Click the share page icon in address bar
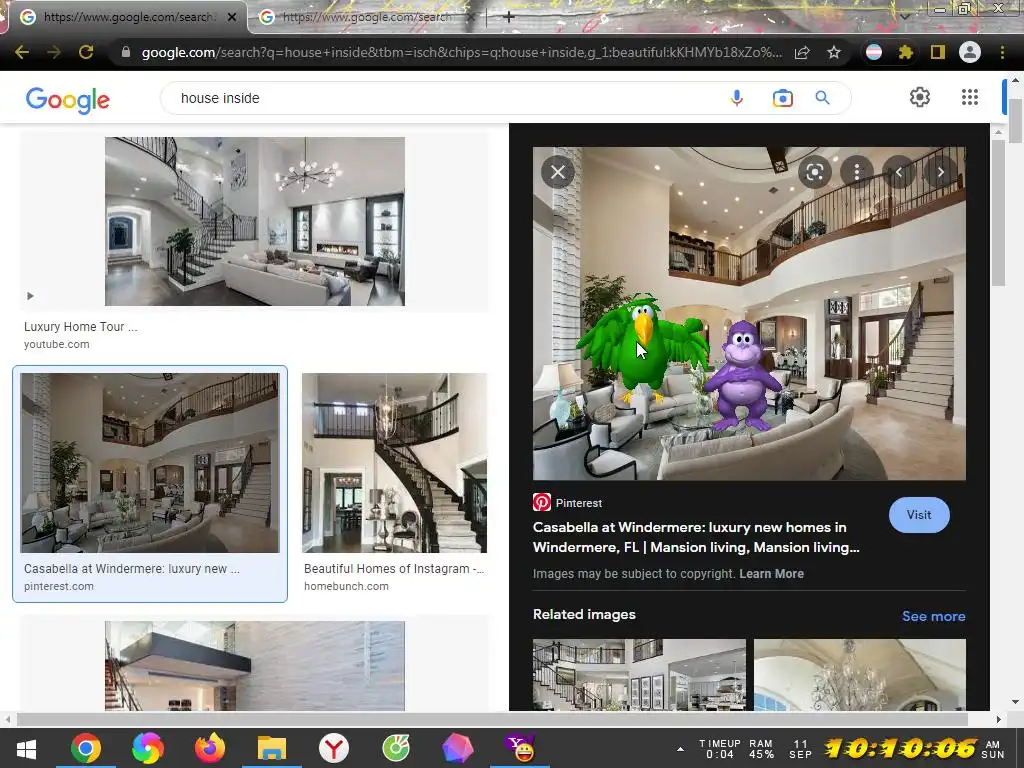Viewport: 1024px width, 768px height. [x=802, y=52]
